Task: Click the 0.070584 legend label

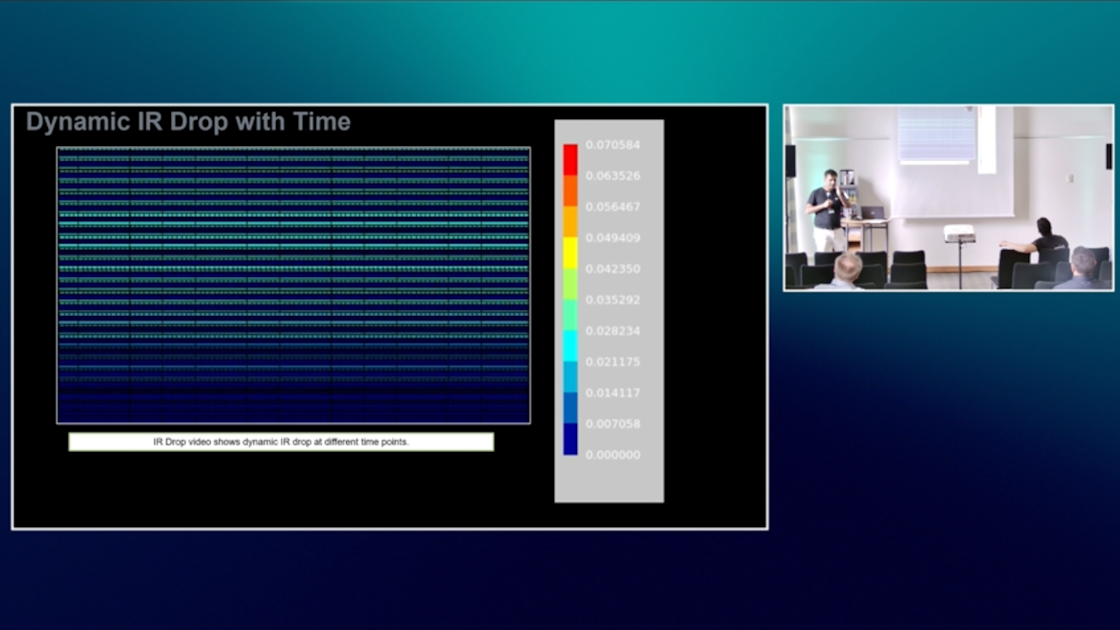Action: click(611, 145)
